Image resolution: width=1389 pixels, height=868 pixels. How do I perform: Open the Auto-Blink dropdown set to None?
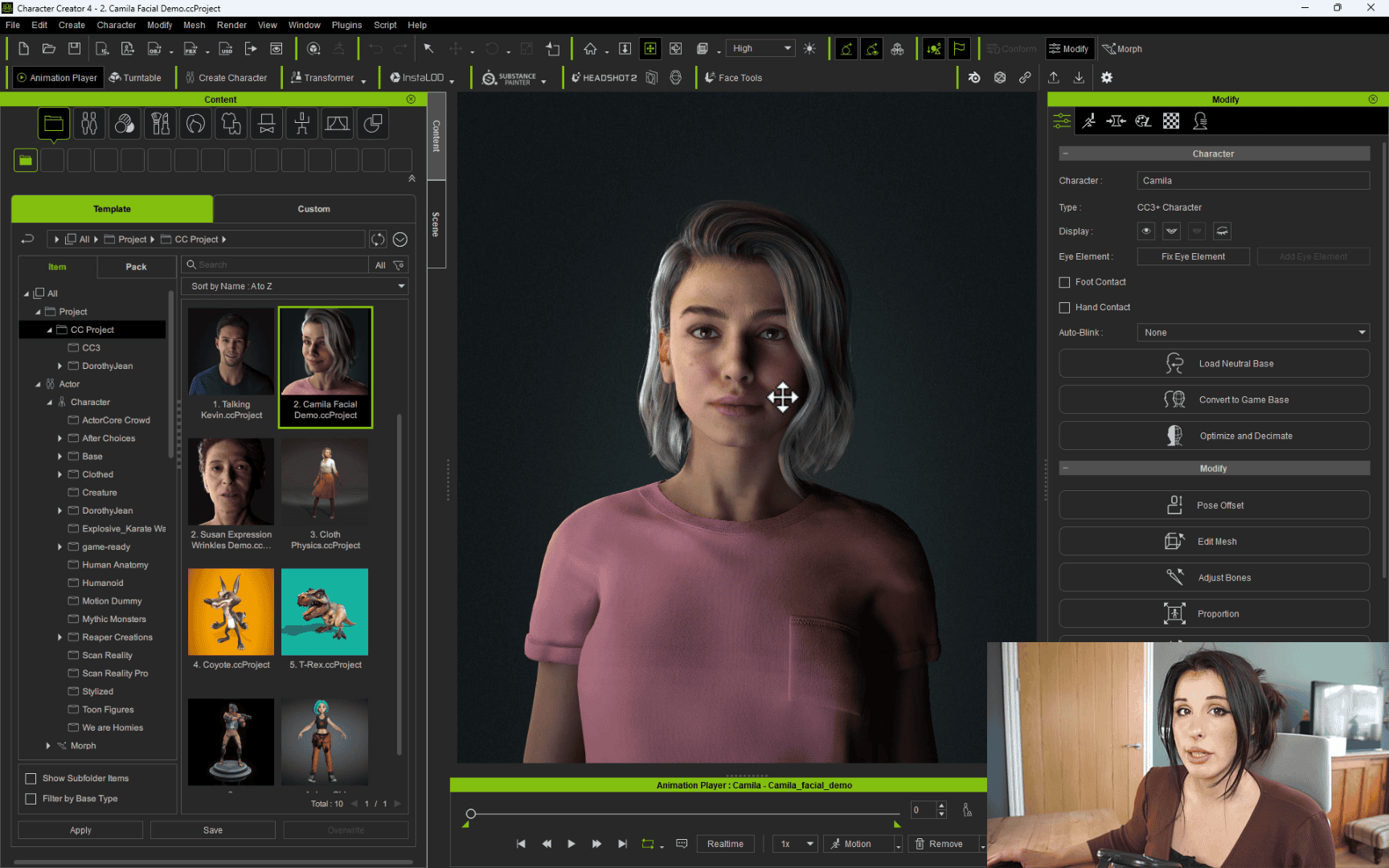point(1252,332)
